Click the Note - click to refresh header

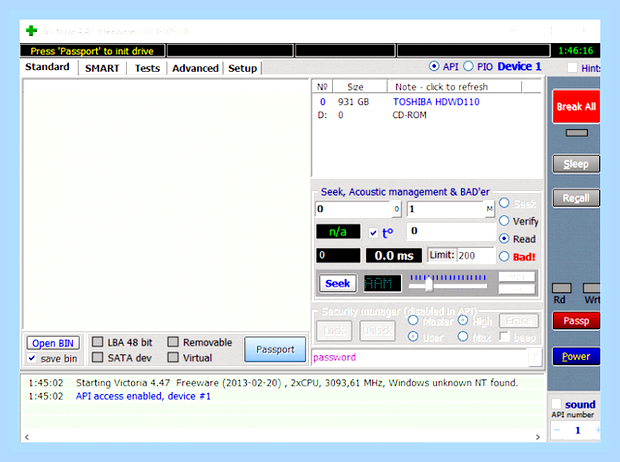pos(454,87)
